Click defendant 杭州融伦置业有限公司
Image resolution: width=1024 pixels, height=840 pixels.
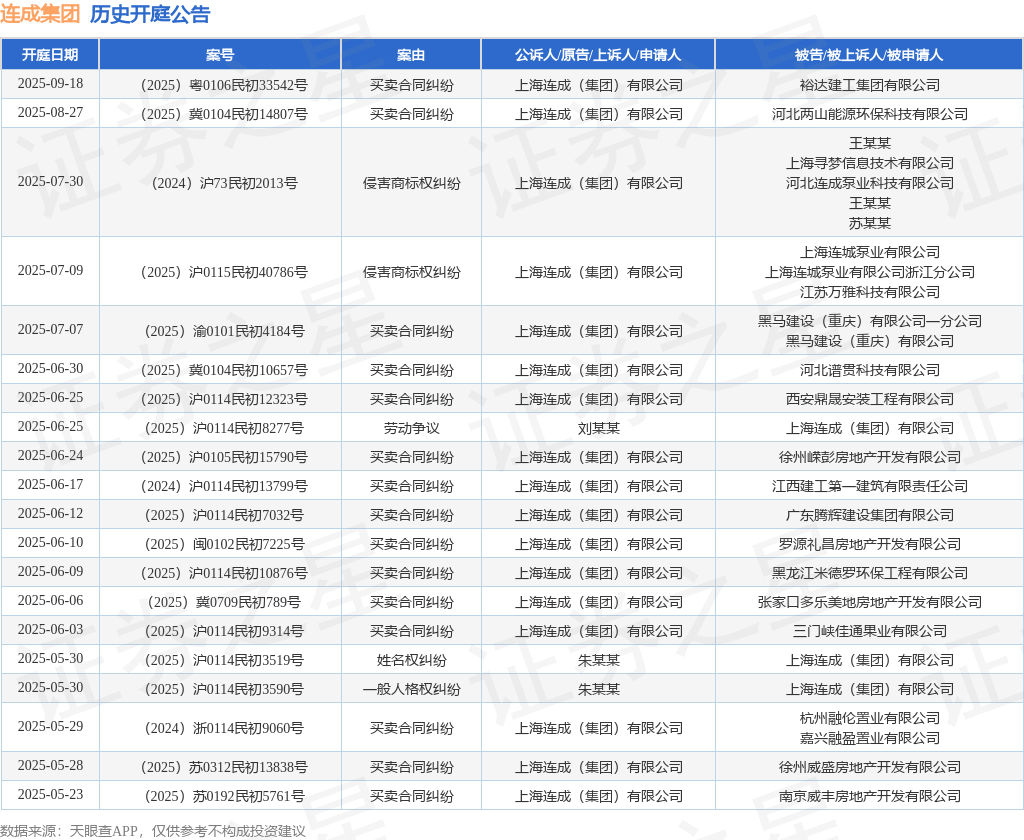[869, 718]
